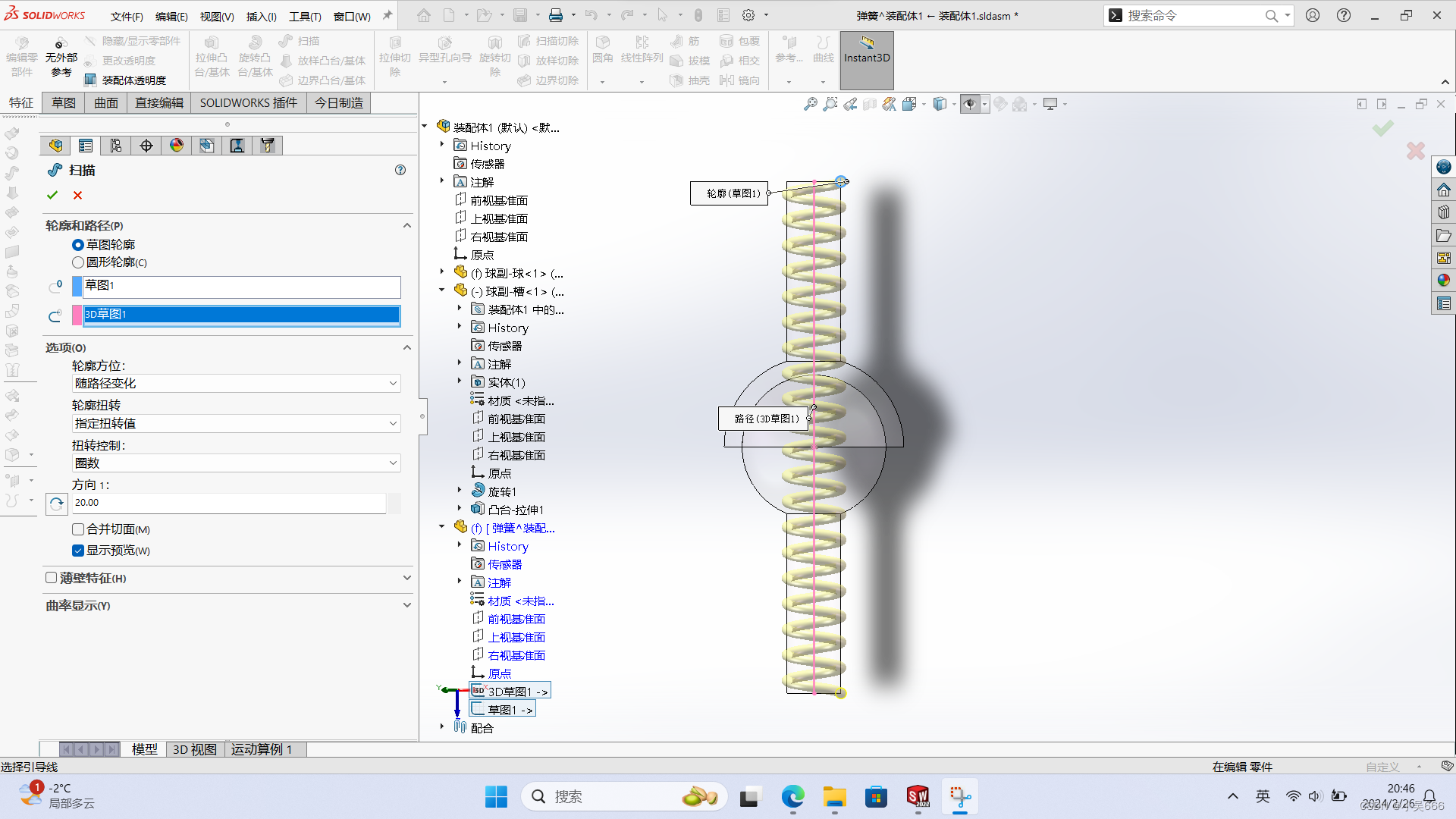The height and width of the screenshot is (819, 1456).
Task: Enable the 合并切面 checkbox
Action: (78, 529)
